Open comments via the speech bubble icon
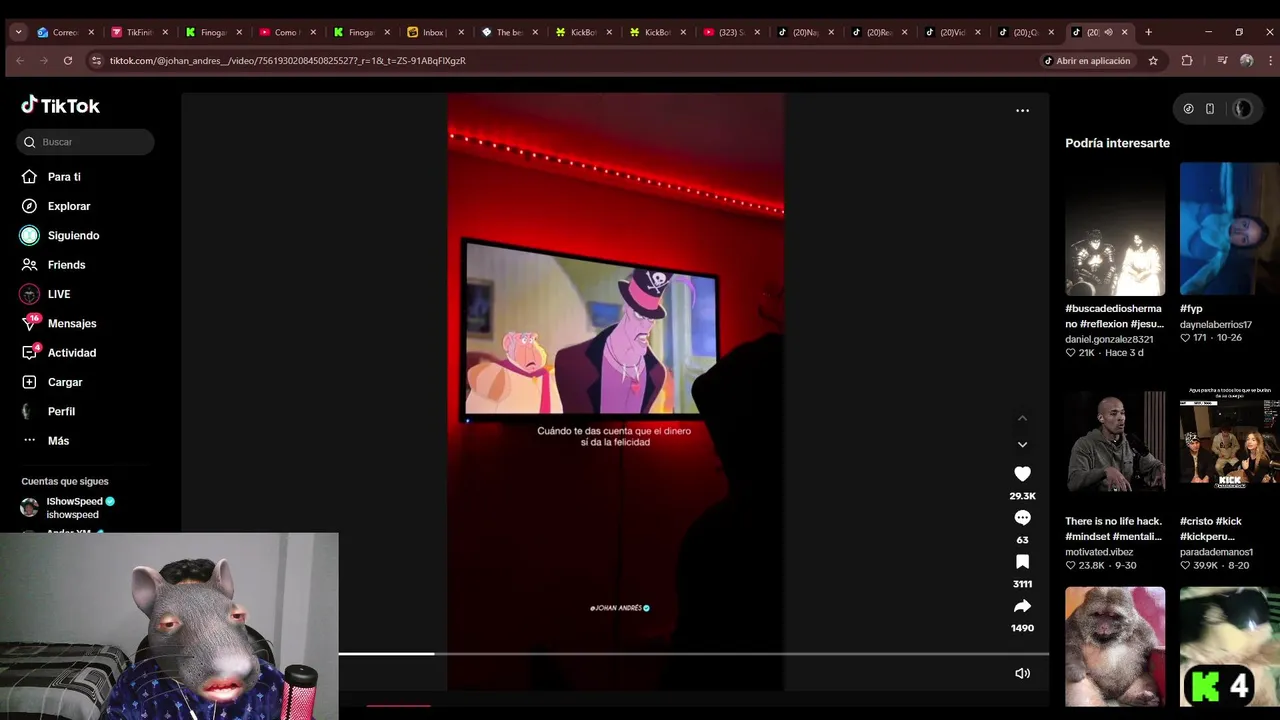1280x720 pixels. pyautogui.click(x=1022, y=518)
